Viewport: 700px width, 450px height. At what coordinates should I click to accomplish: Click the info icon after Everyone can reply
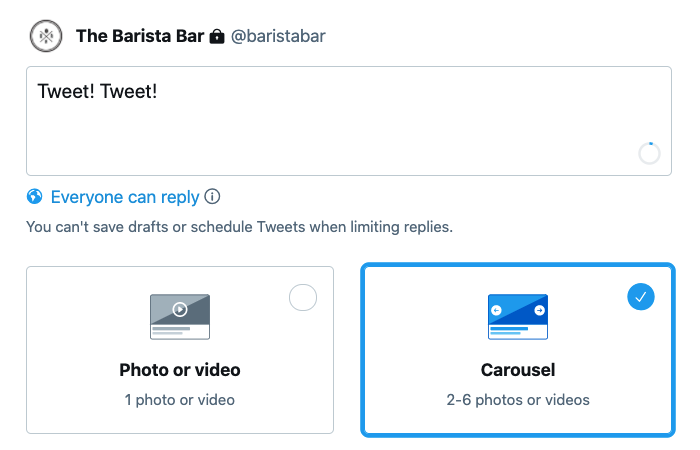coord(212,196)
